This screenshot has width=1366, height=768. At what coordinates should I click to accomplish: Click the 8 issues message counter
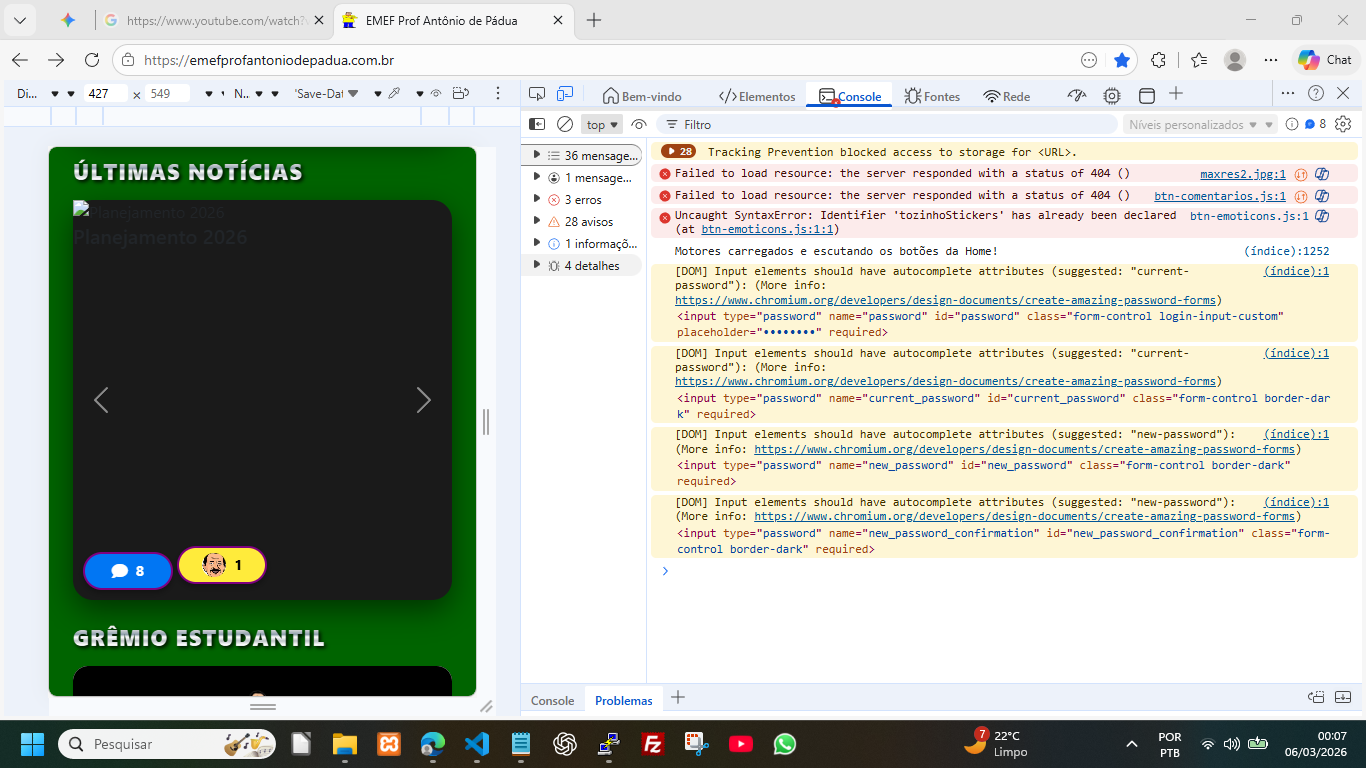1315,124
